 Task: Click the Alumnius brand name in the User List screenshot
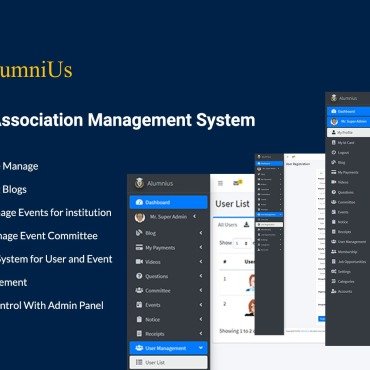[160, 183]
